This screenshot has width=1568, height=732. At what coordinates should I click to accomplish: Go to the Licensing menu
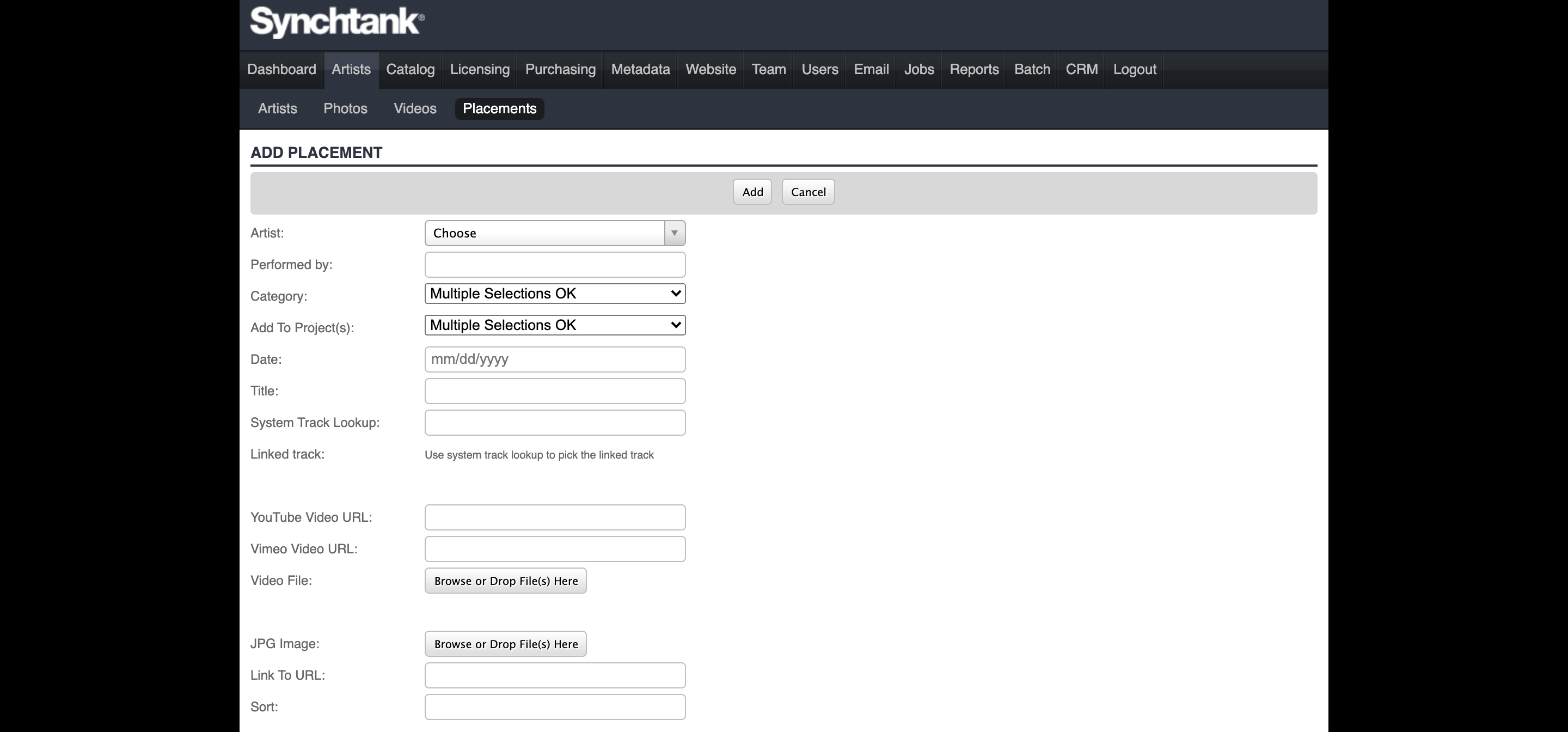[480, 69]
